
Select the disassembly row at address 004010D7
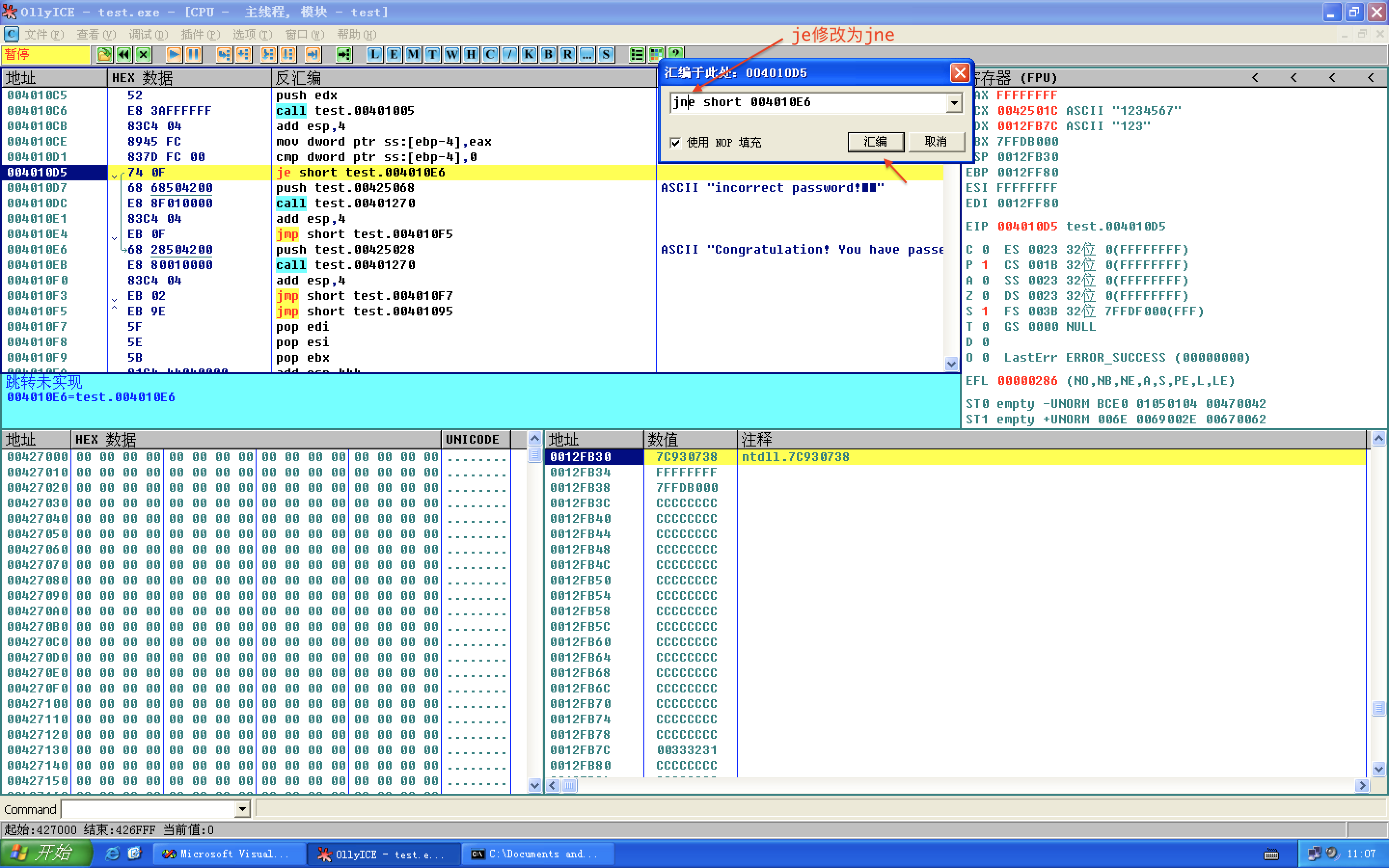tap(329, 188)
